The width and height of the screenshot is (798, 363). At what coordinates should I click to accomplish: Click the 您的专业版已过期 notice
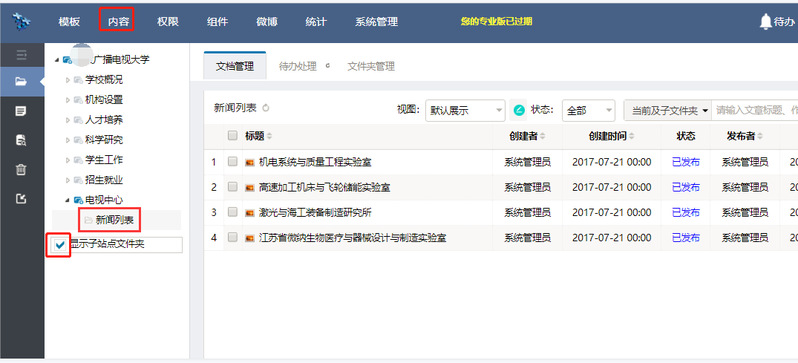click(496, 21)
